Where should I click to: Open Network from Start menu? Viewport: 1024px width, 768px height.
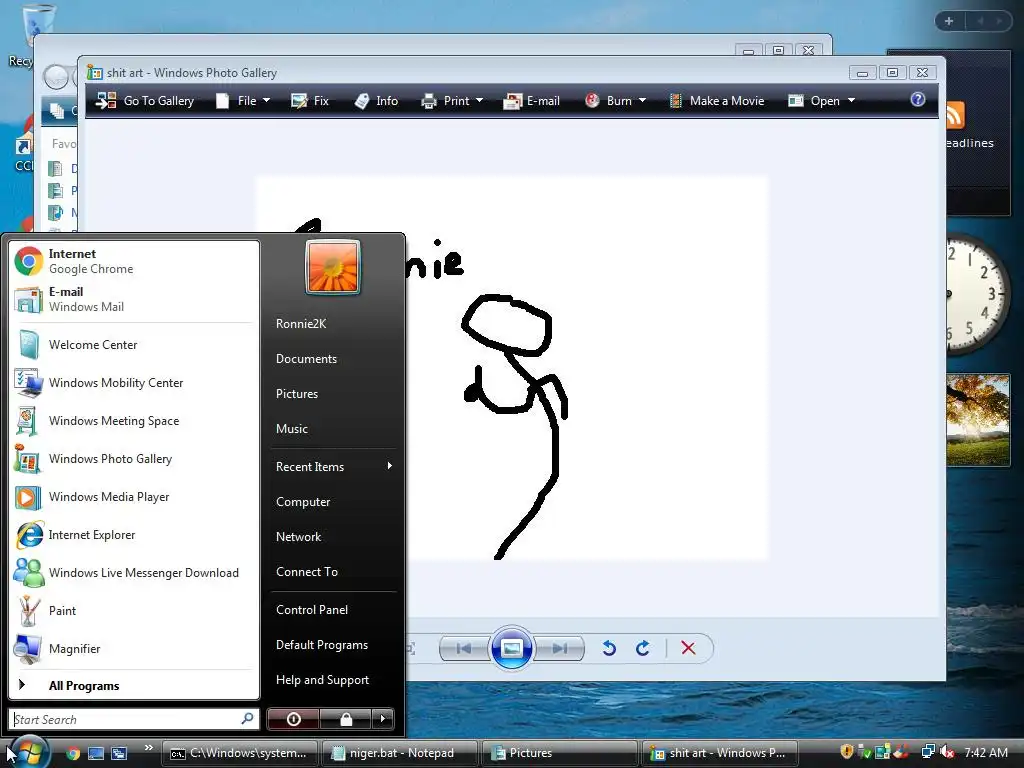click(x=333, y=537)
